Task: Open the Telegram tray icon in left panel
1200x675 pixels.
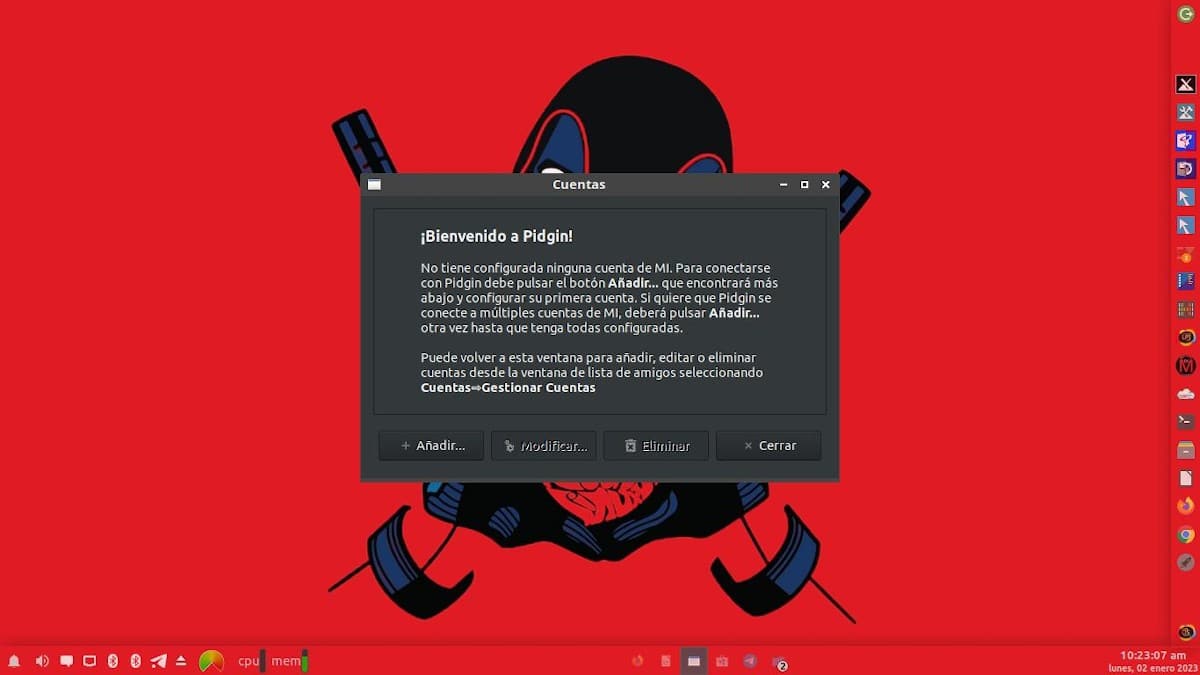Action: [158, 661]
